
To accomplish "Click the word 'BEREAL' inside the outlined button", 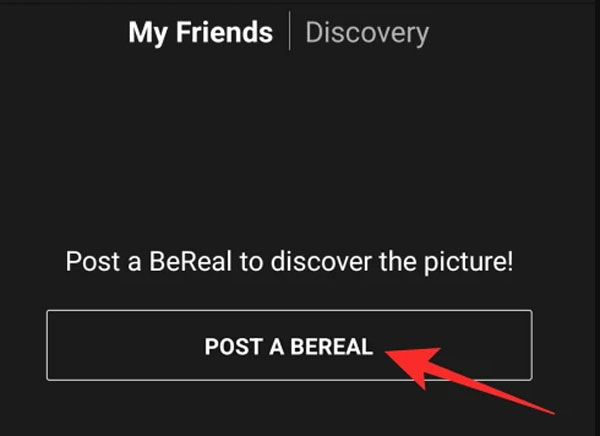I will (331, 346).
